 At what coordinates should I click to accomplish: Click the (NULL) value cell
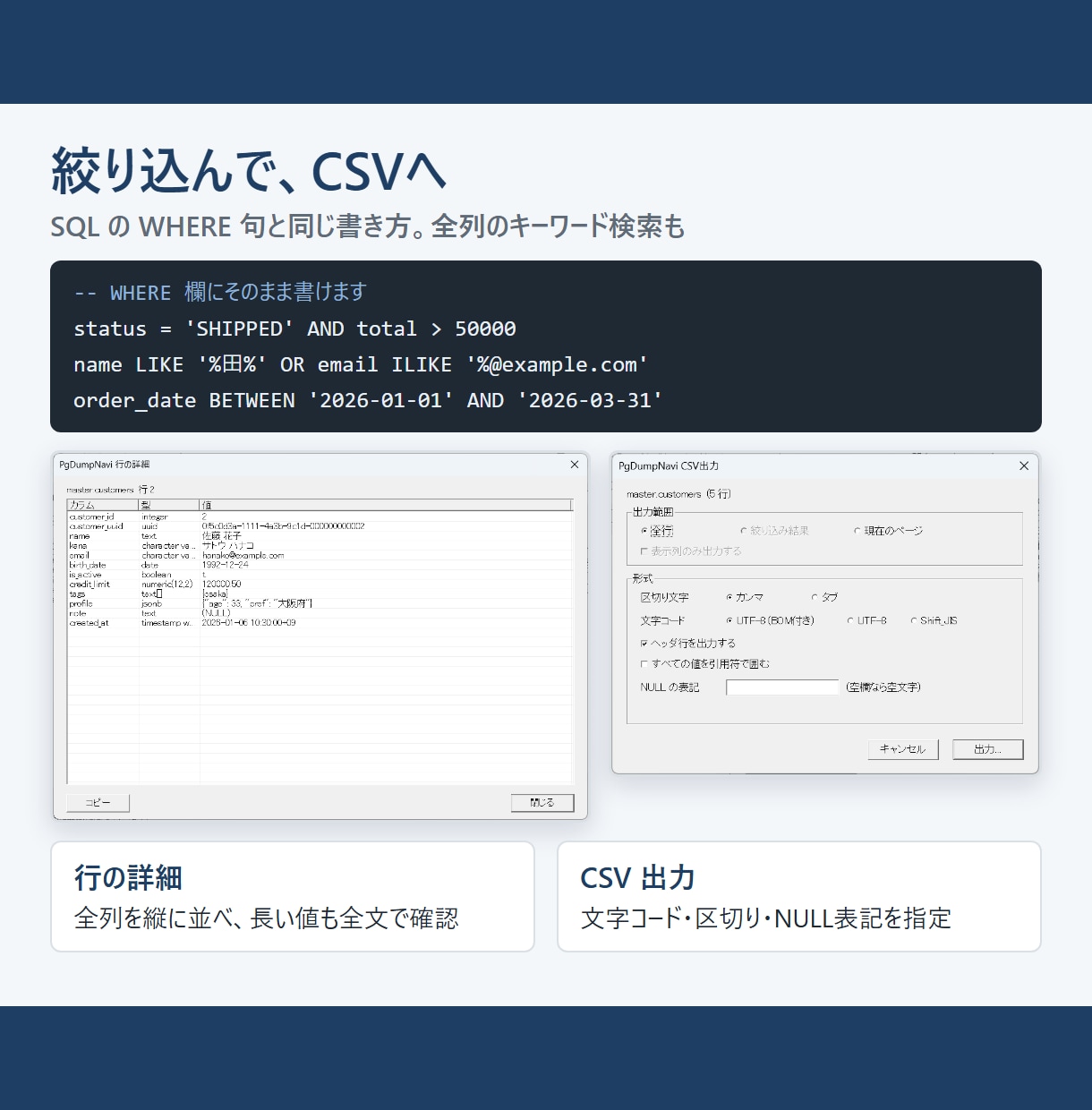pyautogui.click(x=216, y=613)
